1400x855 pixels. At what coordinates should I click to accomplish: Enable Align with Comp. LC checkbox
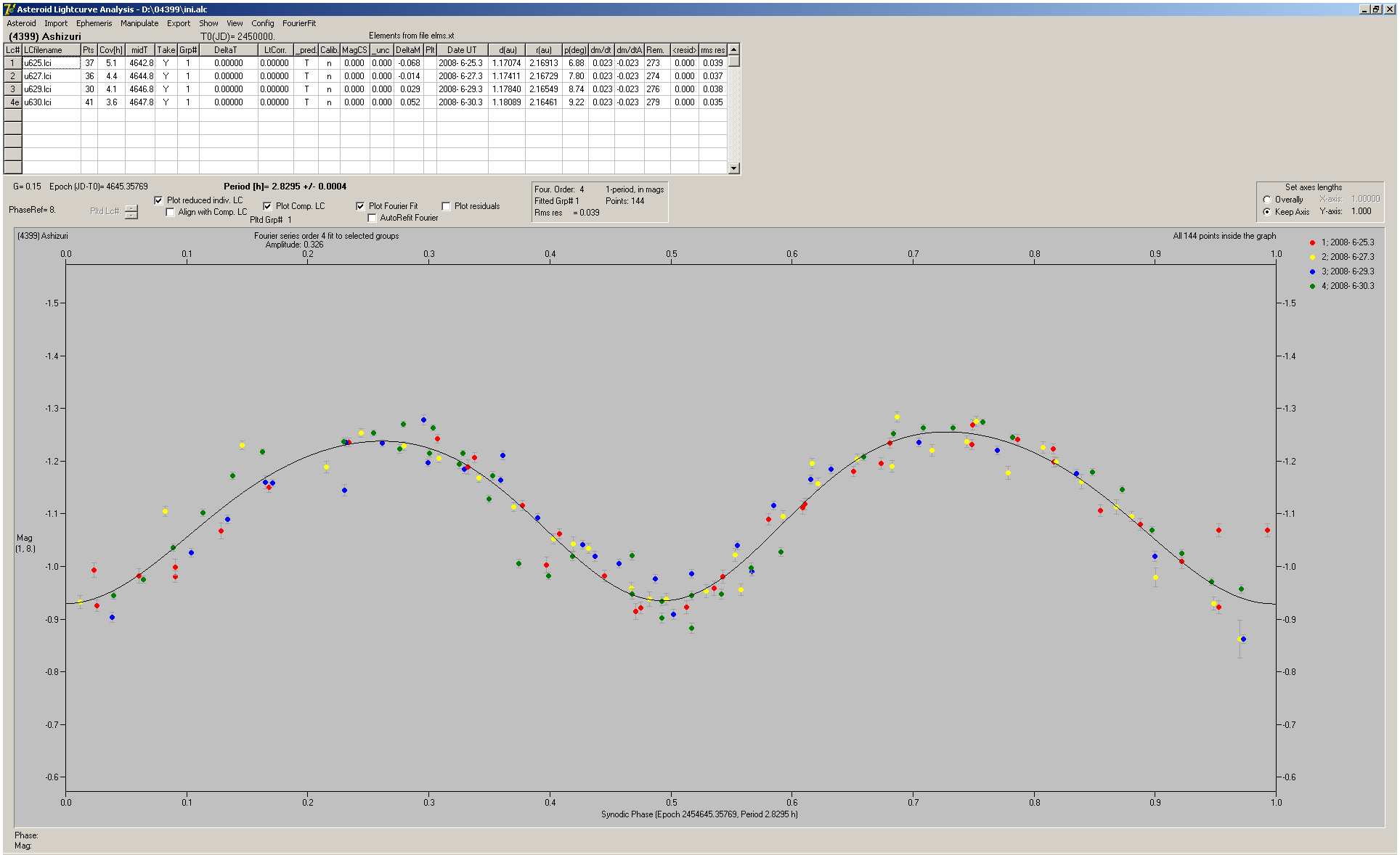click(x=170, y=212)
